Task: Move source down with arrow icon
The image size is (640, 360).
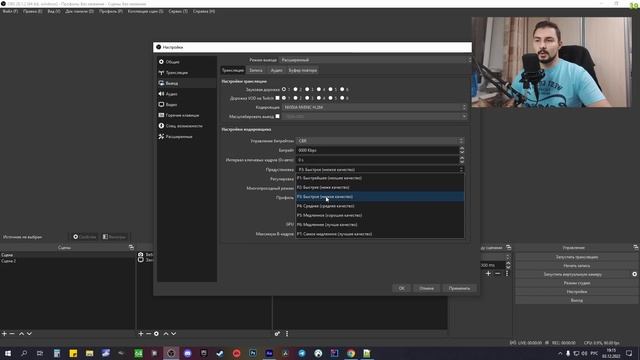Action: tap(173, 333)
